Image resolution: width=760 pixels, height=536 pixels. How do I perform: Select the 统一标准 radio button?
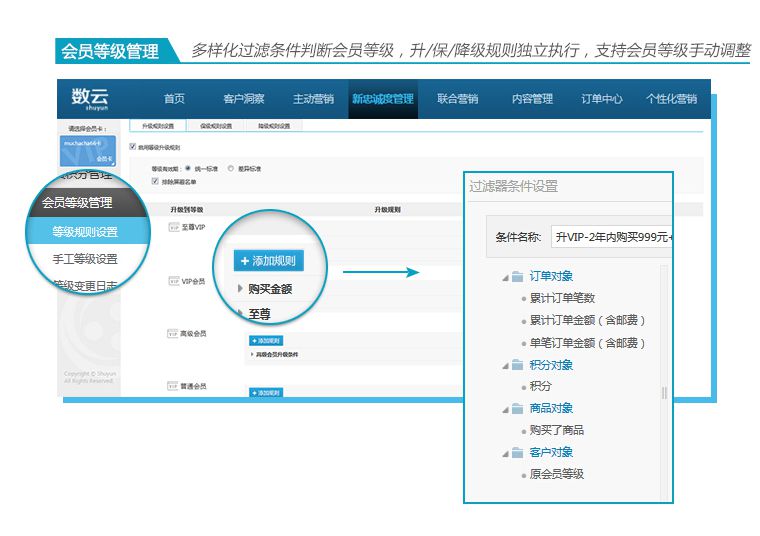188,169
